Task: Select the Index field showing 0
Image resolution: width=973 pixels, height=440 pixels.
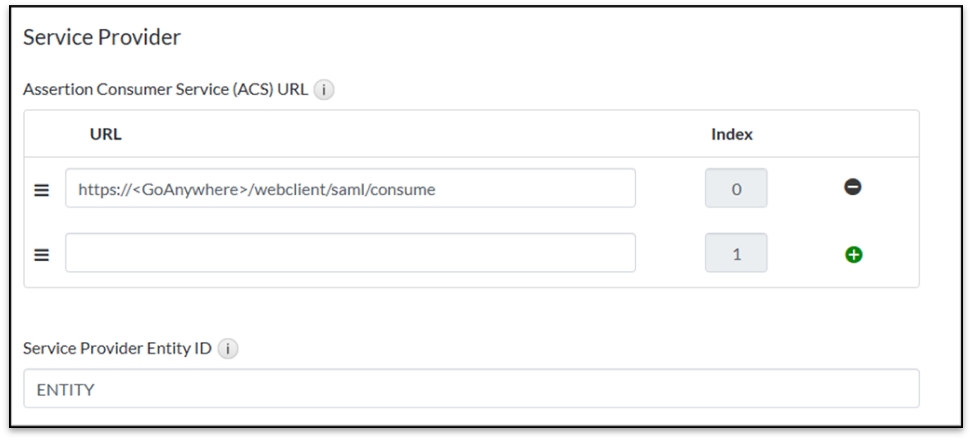Action: coord(736,188)
